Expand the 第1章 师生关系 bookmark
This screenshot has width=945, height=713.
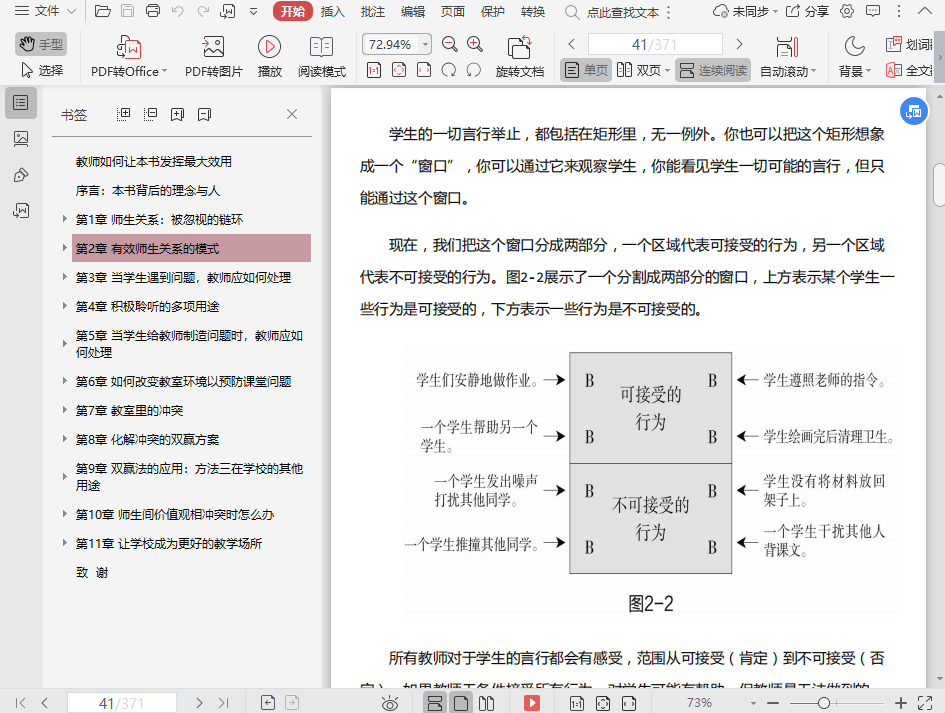[x=64, y=219]
